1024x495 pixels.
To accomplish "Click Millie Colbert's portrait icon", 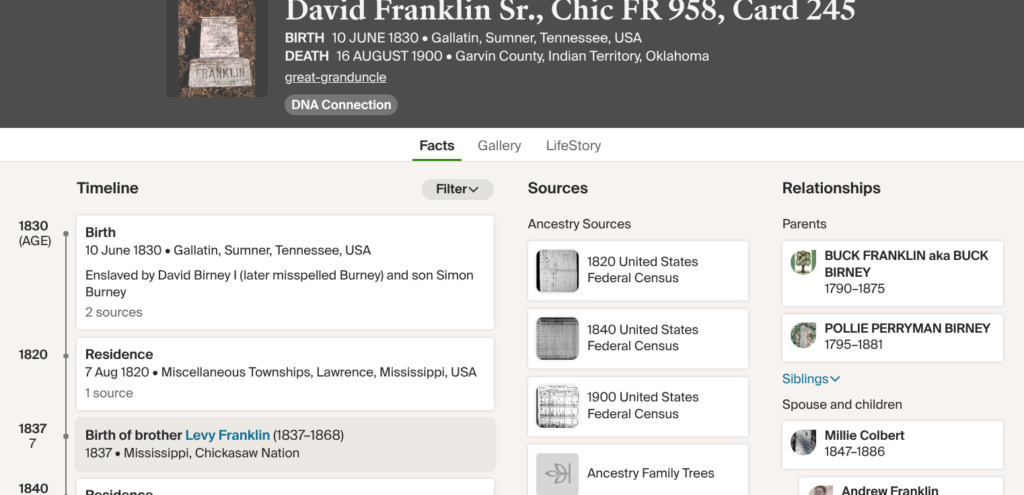I will tap(803, 442).
